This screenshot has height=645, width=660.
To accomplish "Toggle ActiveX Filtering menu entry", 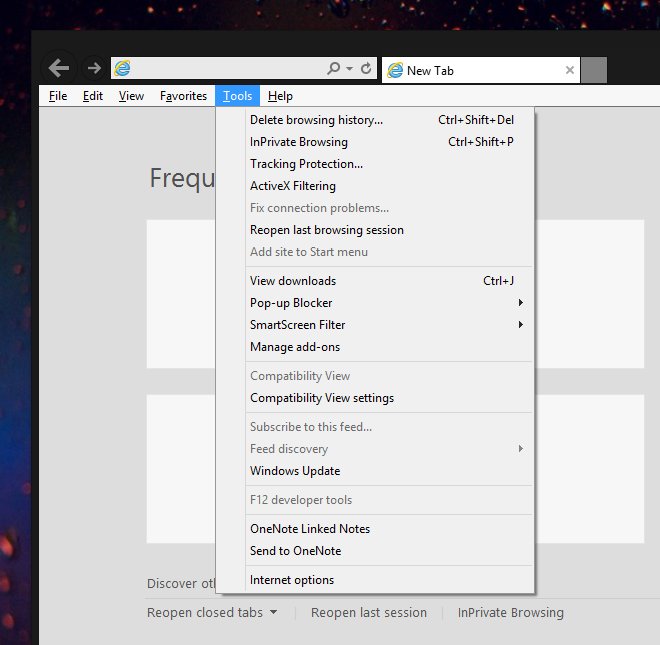I will click(x=293, y=186).
